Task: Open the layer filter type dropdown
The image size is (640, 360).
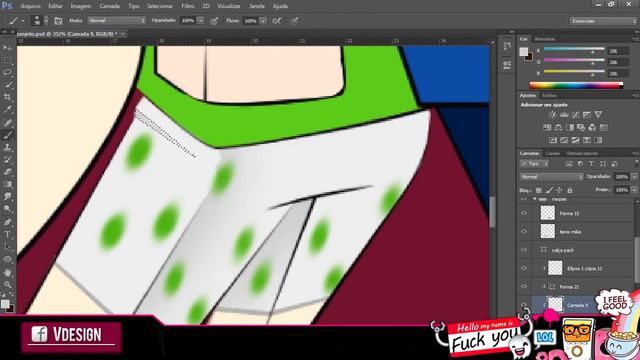Action: pos(534,164)
